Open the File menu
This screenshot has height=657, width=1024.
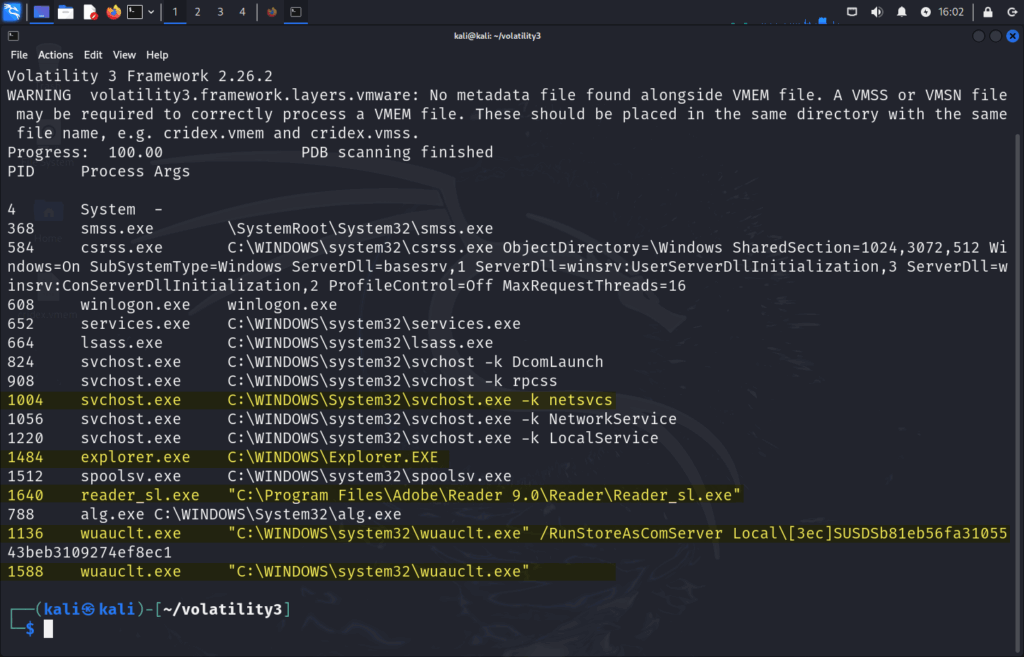(19, 55)
